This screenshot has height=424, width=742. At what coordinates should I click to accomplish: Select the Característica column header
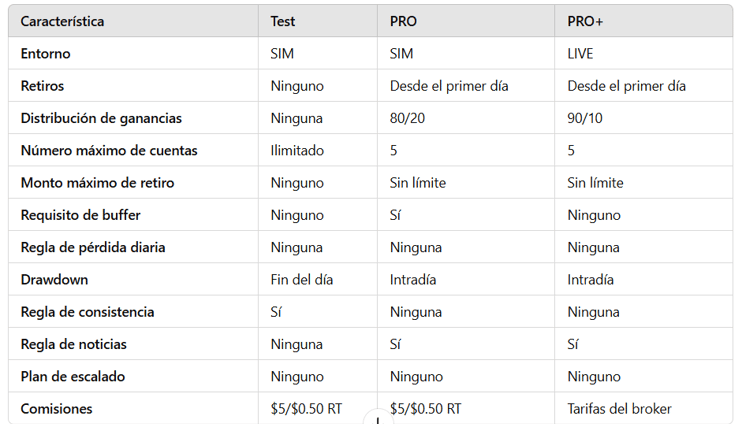click(62, 22)
